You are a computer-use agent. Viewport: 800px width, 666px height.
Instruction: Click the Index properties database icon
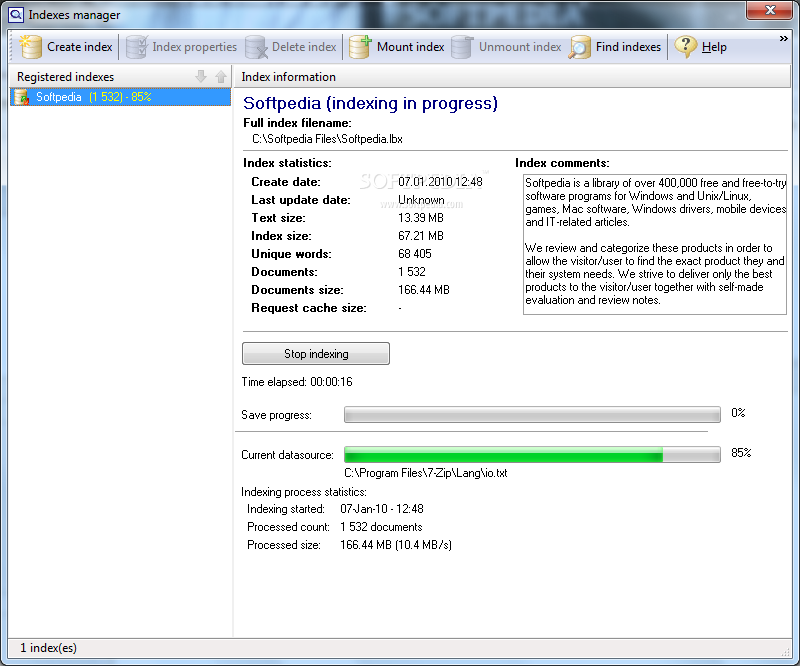(137, 47)
